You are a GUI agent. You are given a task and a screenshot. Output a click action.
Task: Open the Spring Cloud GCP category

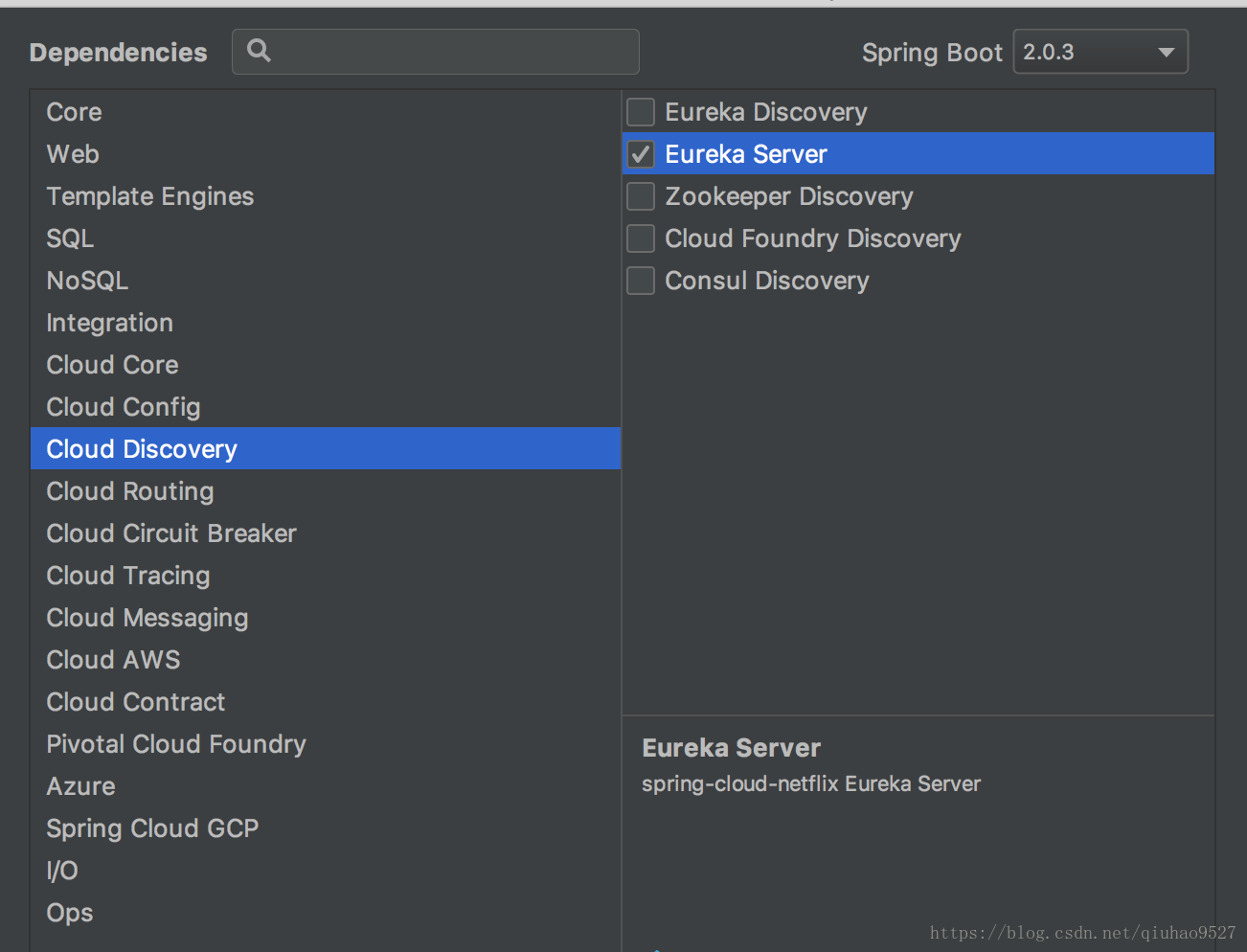pyautogui.click(x=326, y=828)
